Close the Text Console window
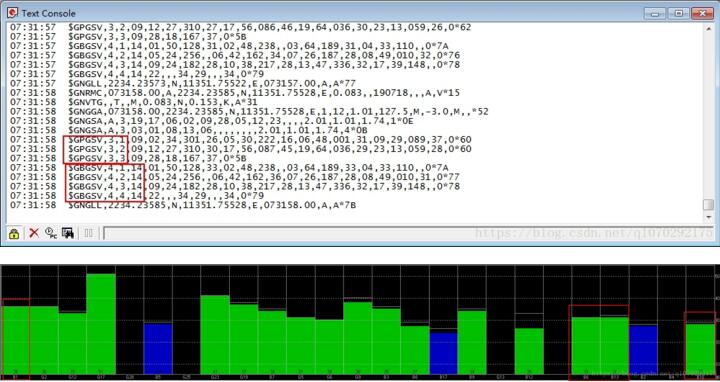The image size is (720, 382). (702, 13)
